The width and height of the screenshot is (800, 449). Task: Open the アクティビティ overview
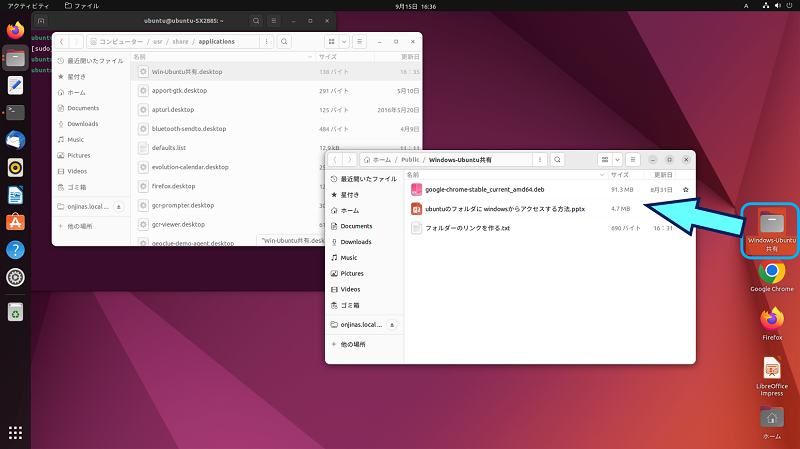point(22,6)
